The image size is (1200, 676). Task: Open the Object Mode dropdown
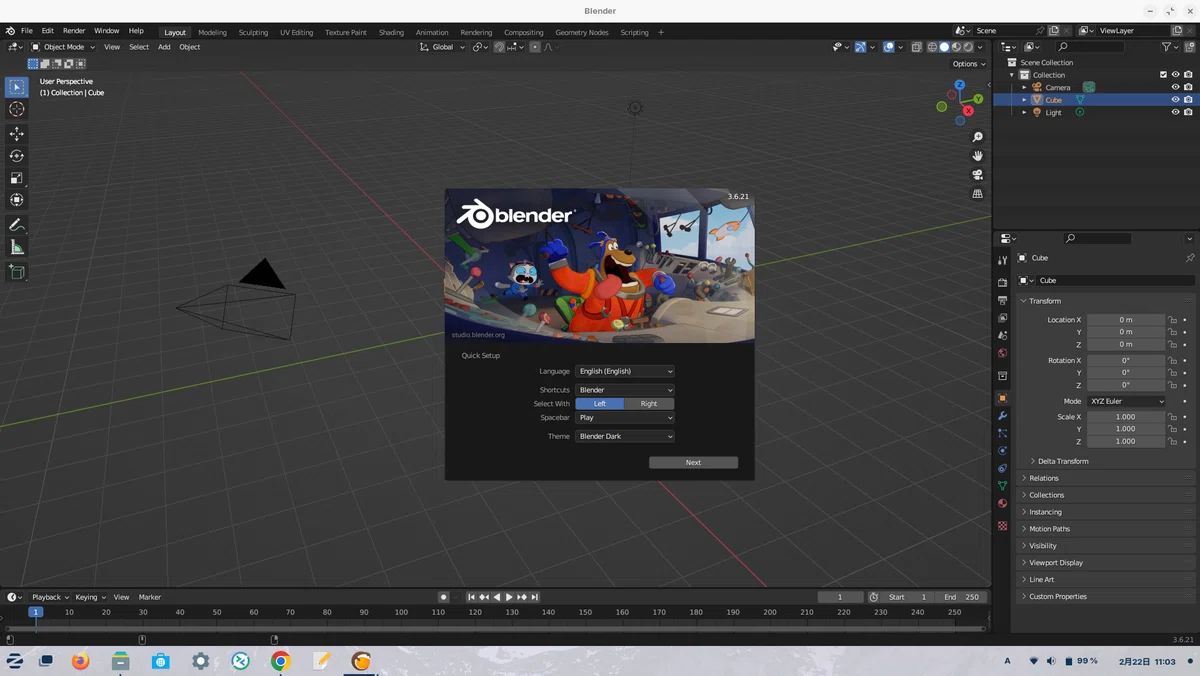[x=63, y=47]
